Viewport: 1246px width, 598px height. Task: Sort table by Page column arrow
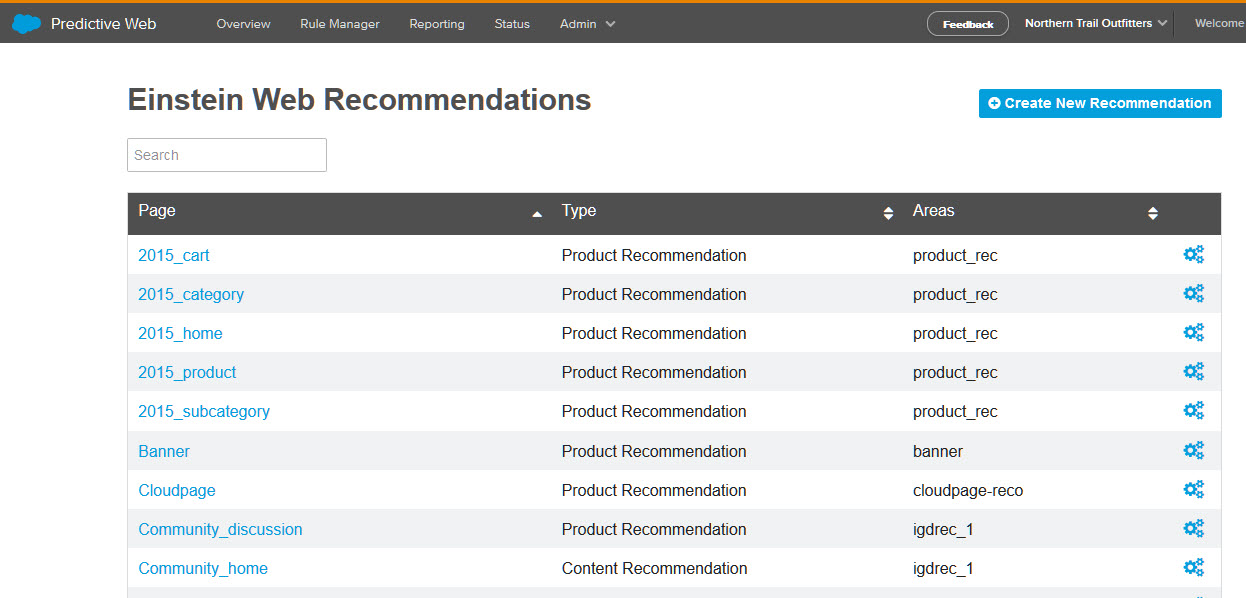537,214
